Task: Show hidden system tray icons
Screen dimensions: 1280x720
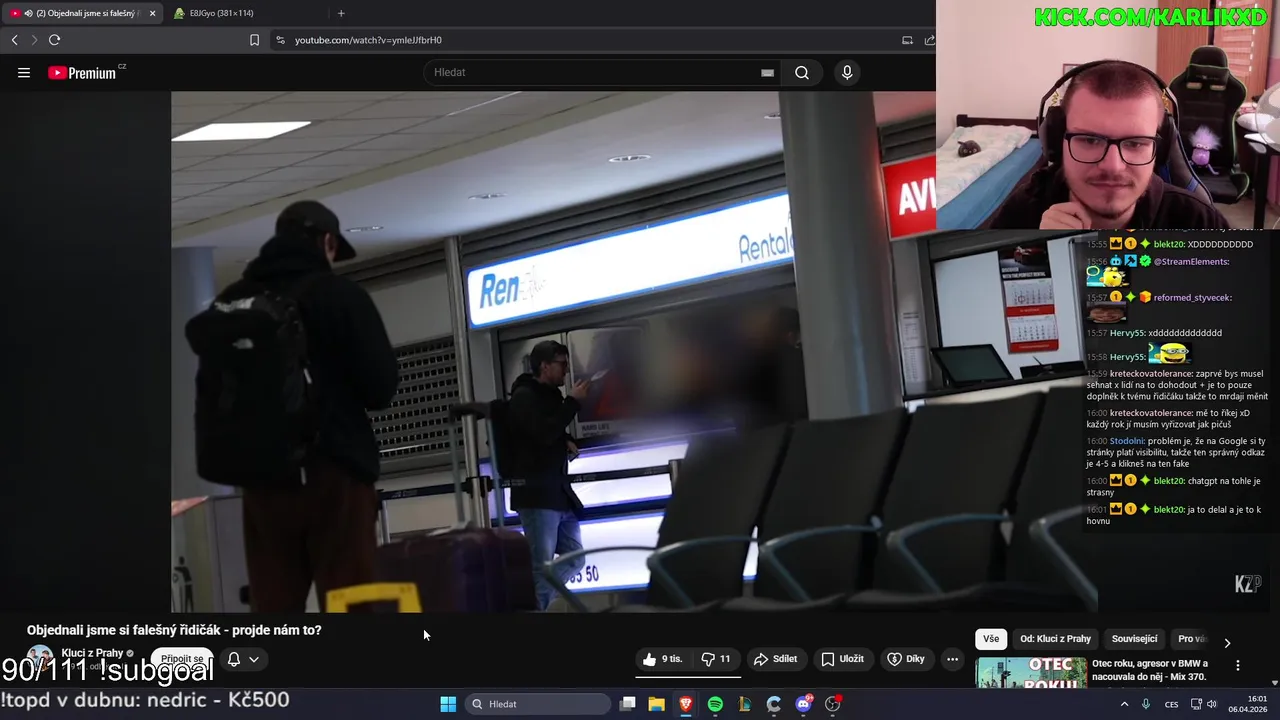Action: point(1124,704)
